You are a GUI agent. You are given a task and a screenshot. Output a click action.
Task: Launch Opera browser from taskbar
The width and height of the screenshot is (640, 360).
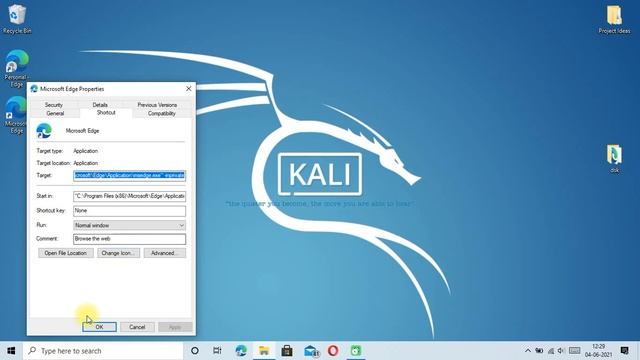pyautogui.click(x=333, y=351)
